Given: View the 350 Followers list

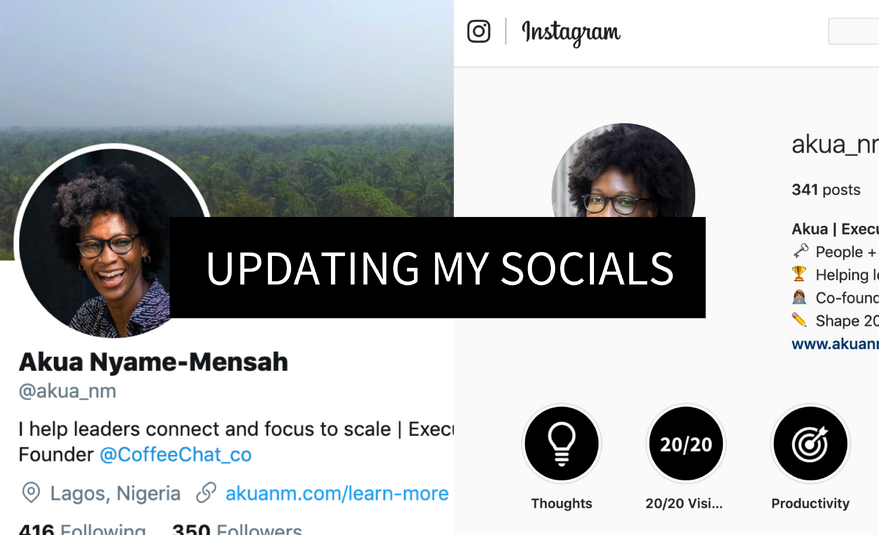Looking at the screenshot, I should [x=237, y=529].
